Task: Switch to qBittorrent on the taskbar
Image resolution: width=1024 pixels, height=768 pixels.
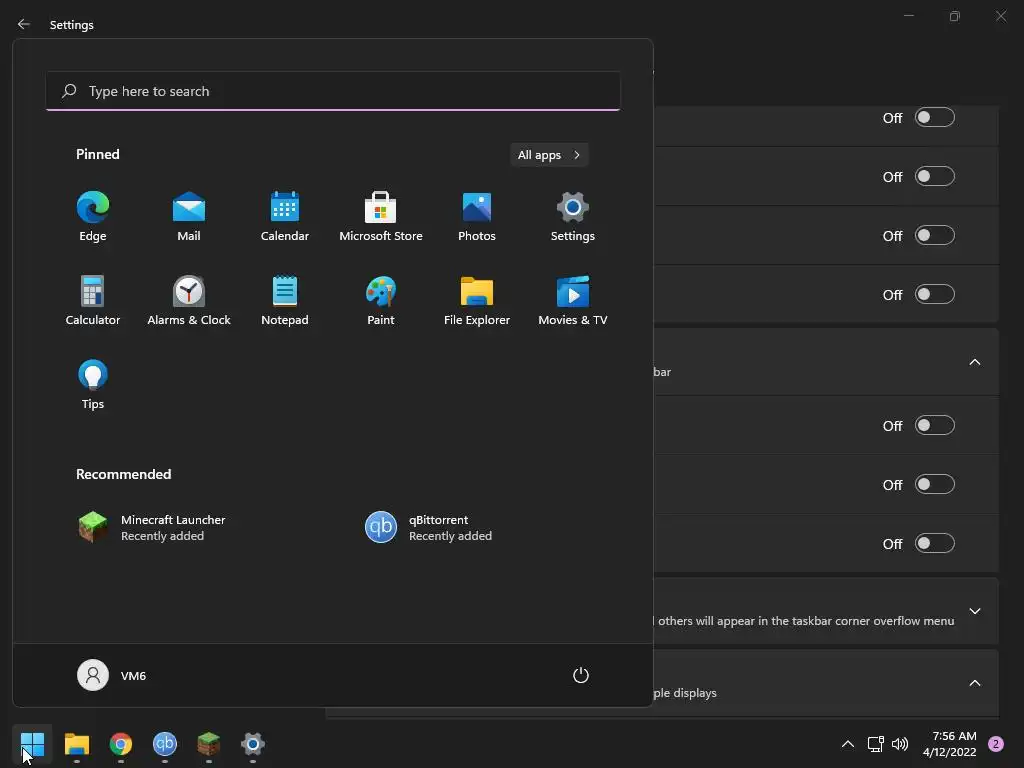Action: click(165, 744)
